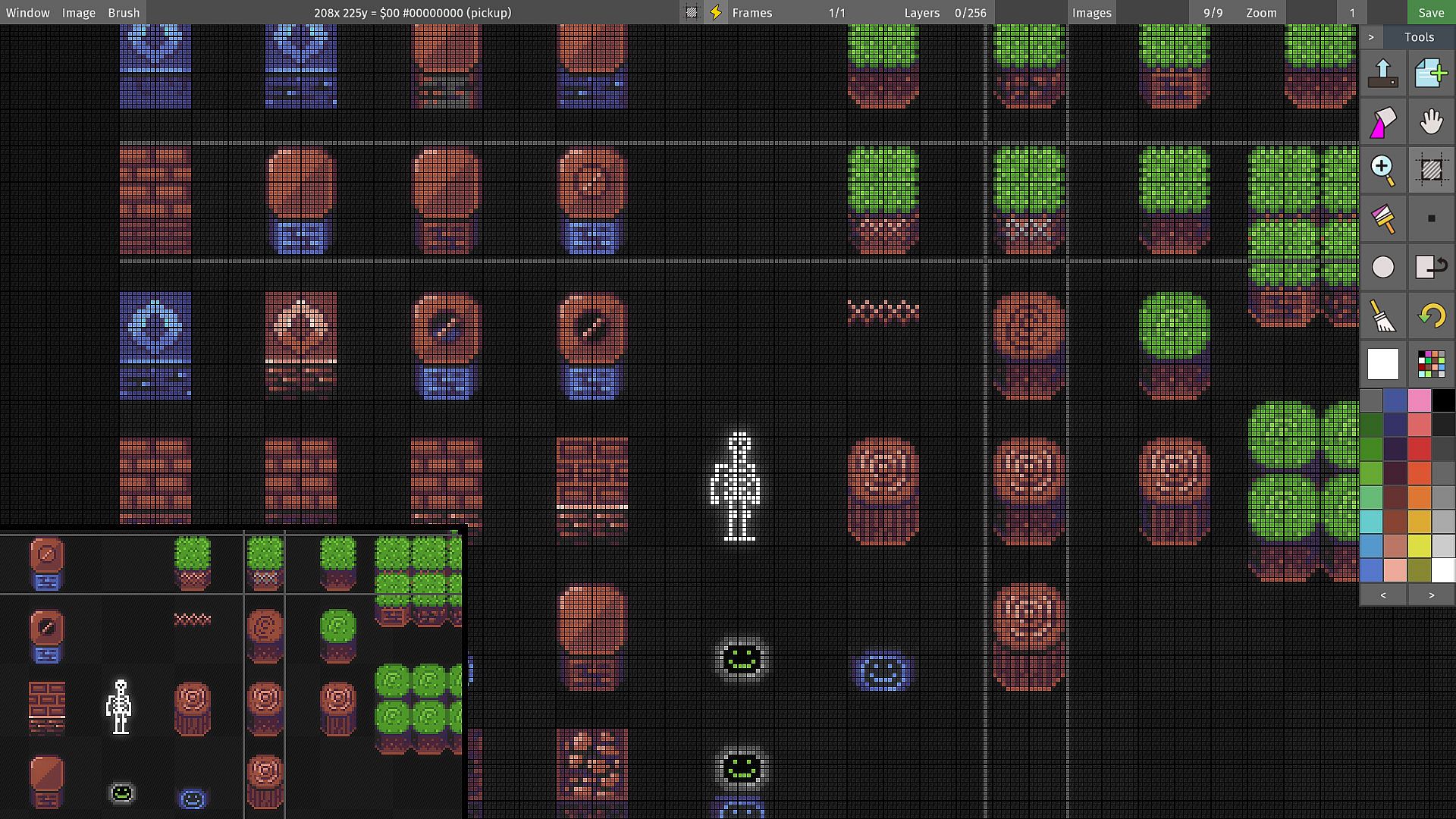1456x819 pixels.
Task: Toggle the lightning bolt icon in top bar
Action: pyautogui.click(x=715, y=12)
